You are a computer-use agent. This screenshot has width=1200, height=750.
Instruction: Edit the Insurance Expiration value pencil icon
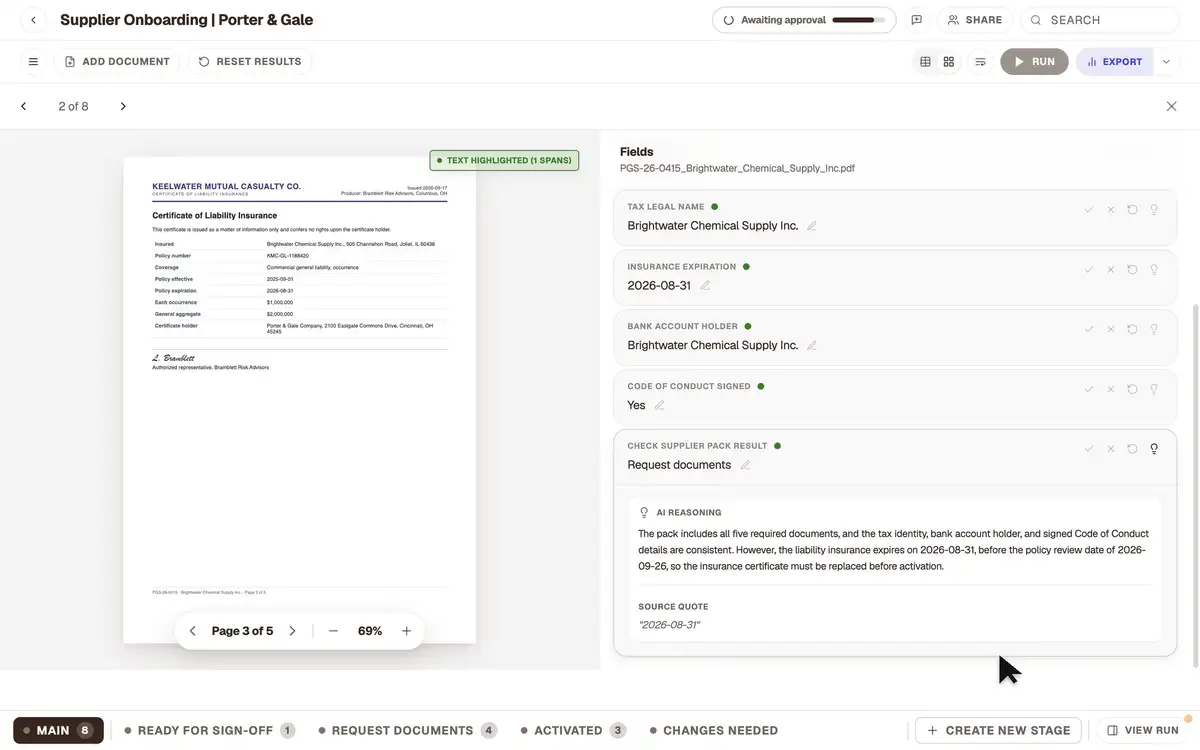(x=705, y=286)
